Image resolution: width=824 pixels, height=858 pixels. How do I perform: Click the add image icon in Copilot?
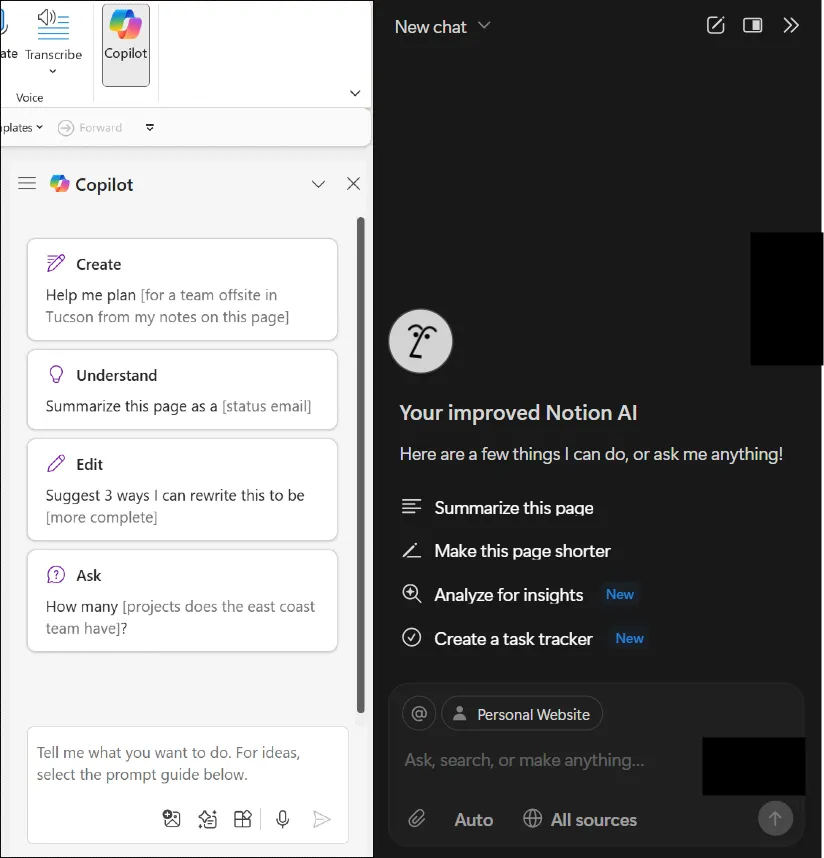[x=171, y=819]
